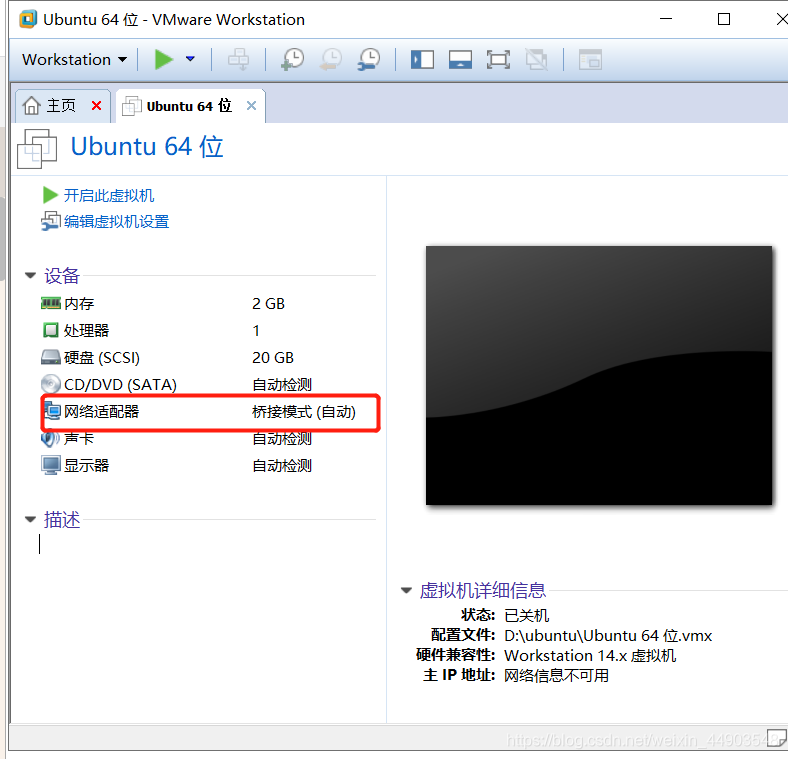788x759 pixels.
Task: Click the console view toolbar icon
Action: click(590, 59)
